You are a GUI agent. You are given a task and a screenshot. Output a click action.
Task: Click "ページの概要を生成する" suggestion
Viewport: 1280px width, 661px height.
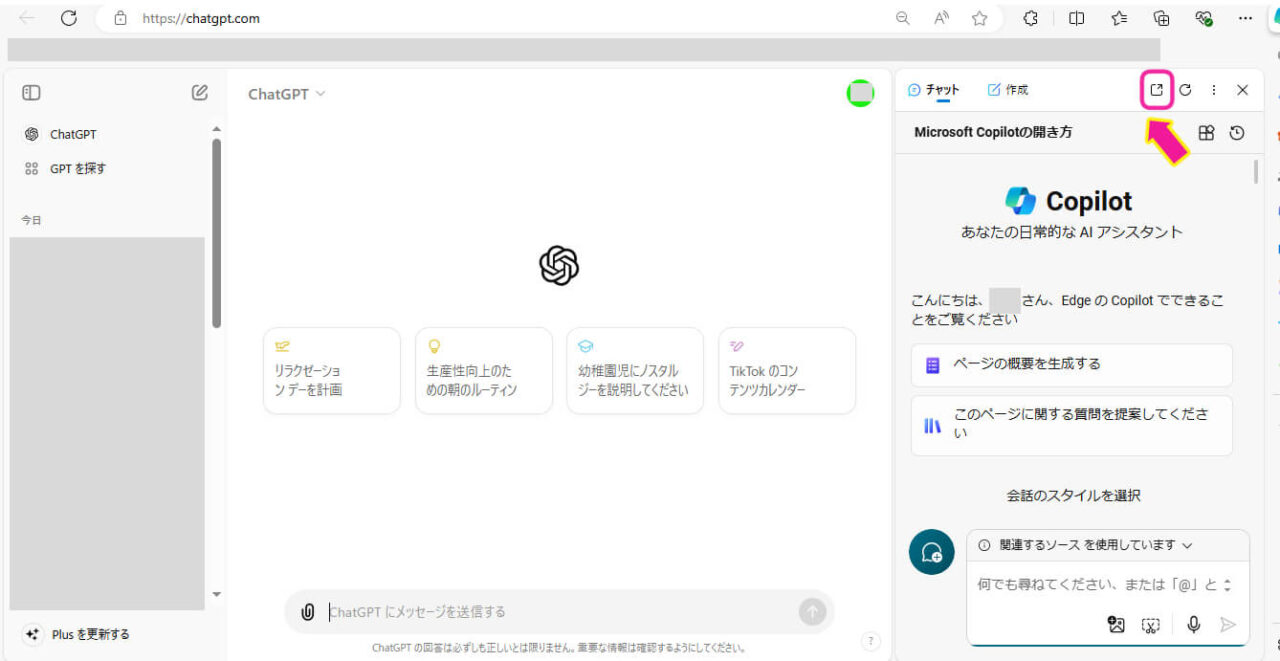[1072, 365]
